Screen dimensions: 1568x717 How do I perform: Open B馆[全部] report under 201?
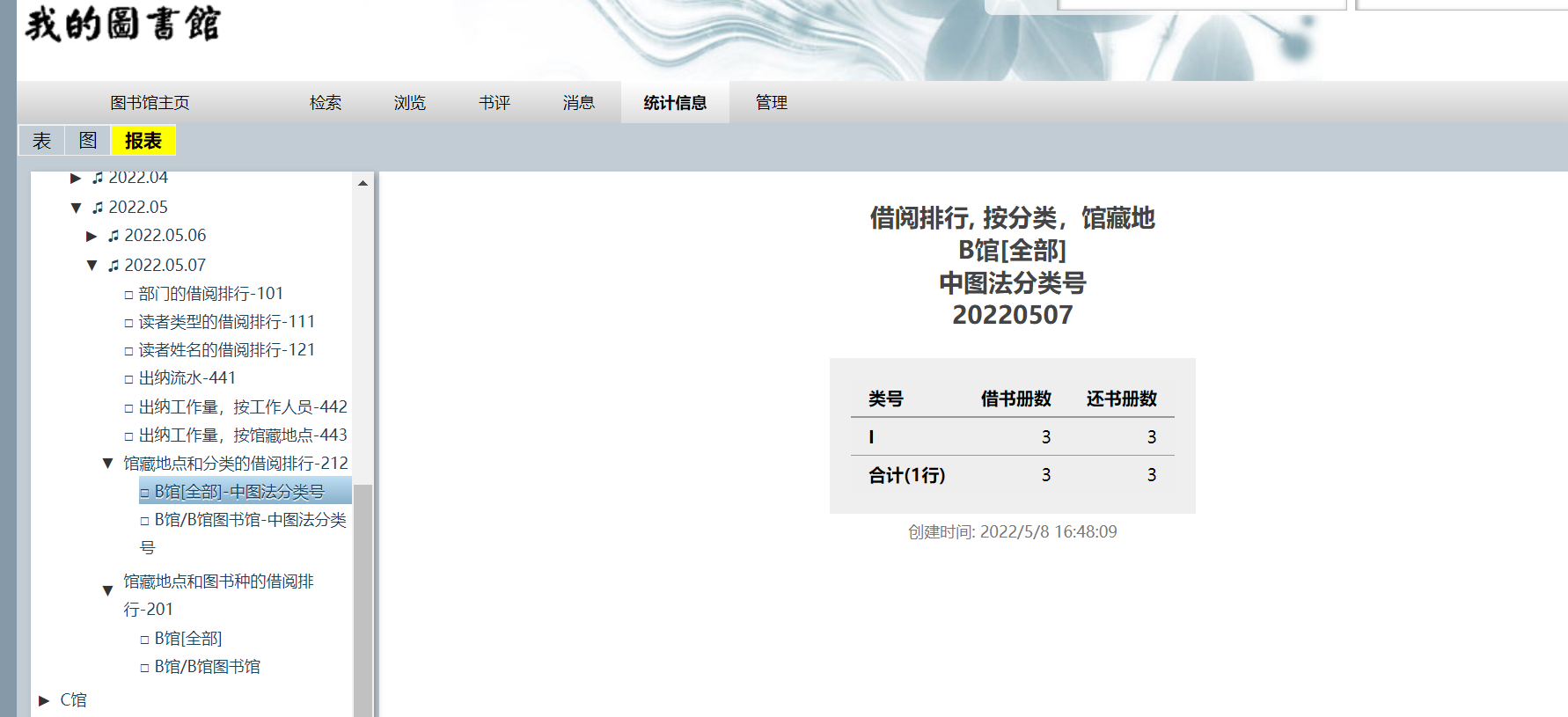188,638
